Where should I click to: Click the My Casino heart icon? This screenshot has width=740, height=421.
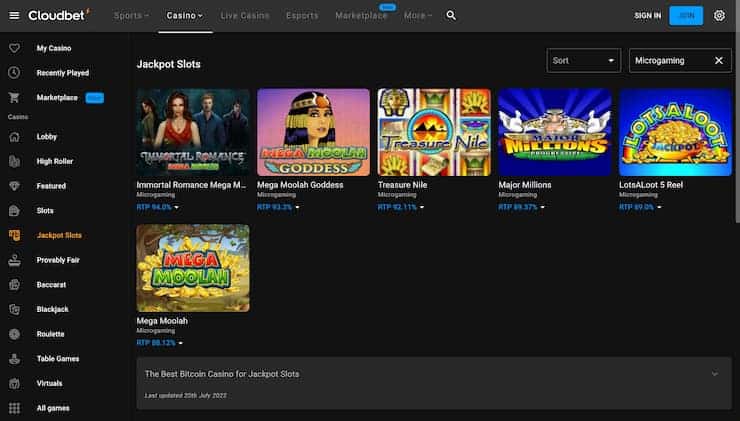(x=14, y=48)
